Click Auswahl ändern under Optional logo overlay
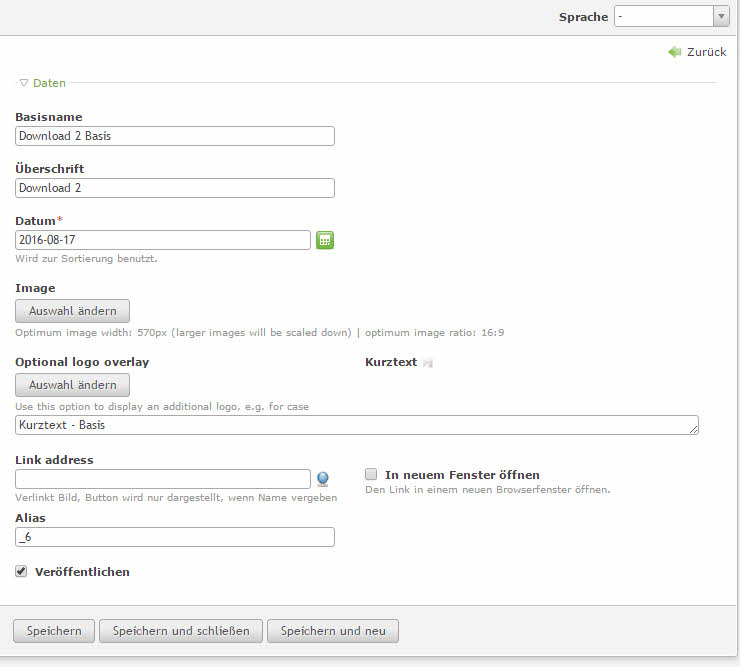 click(72, 385)
